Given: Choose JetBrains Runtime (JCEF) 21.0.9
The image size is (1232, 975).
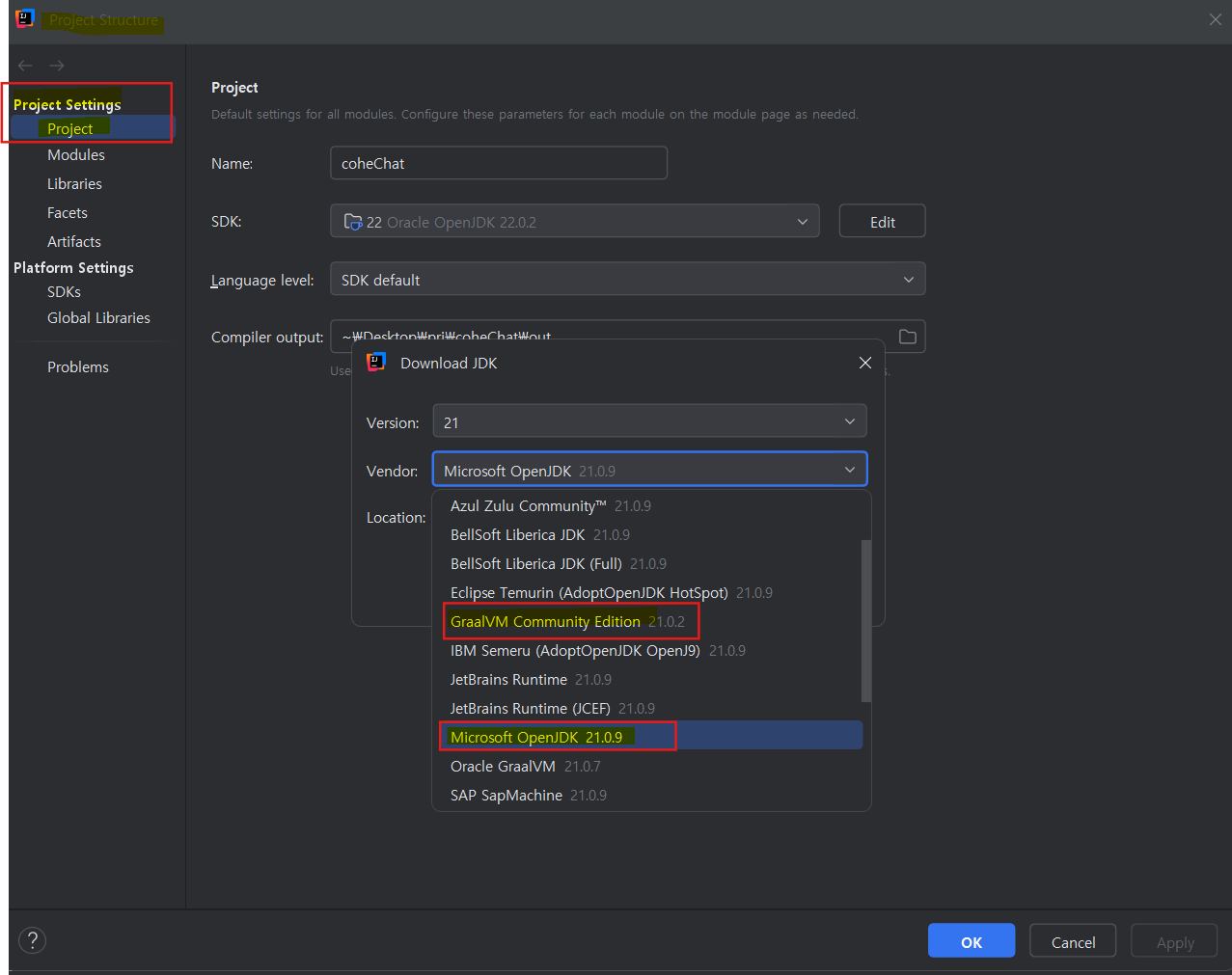Looking at the screenshot, I should point(646,709).
